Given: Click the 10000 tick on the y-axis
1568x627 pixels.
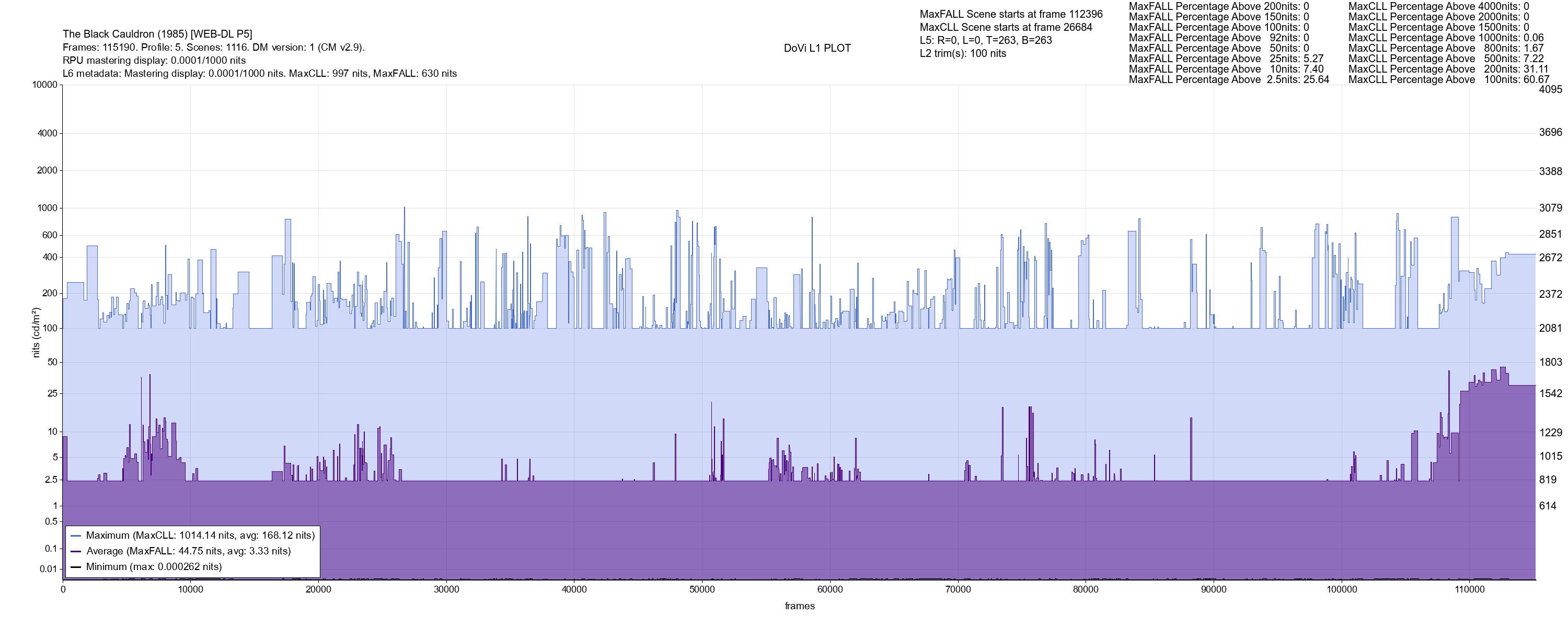Looking at the screenshot, I should (x=44, y=85).
